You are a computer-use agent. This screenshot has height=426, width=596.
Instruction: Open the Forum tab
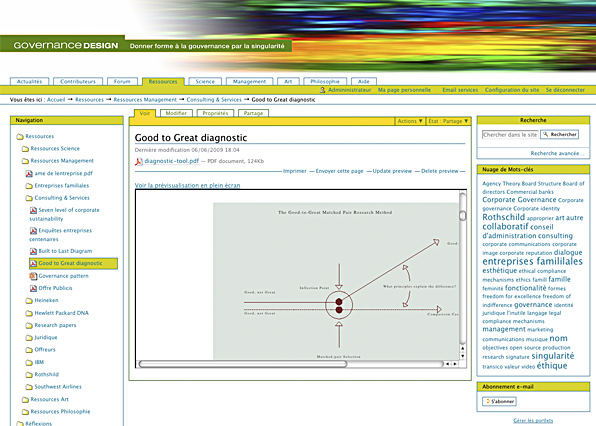click(x=122, y=81)
